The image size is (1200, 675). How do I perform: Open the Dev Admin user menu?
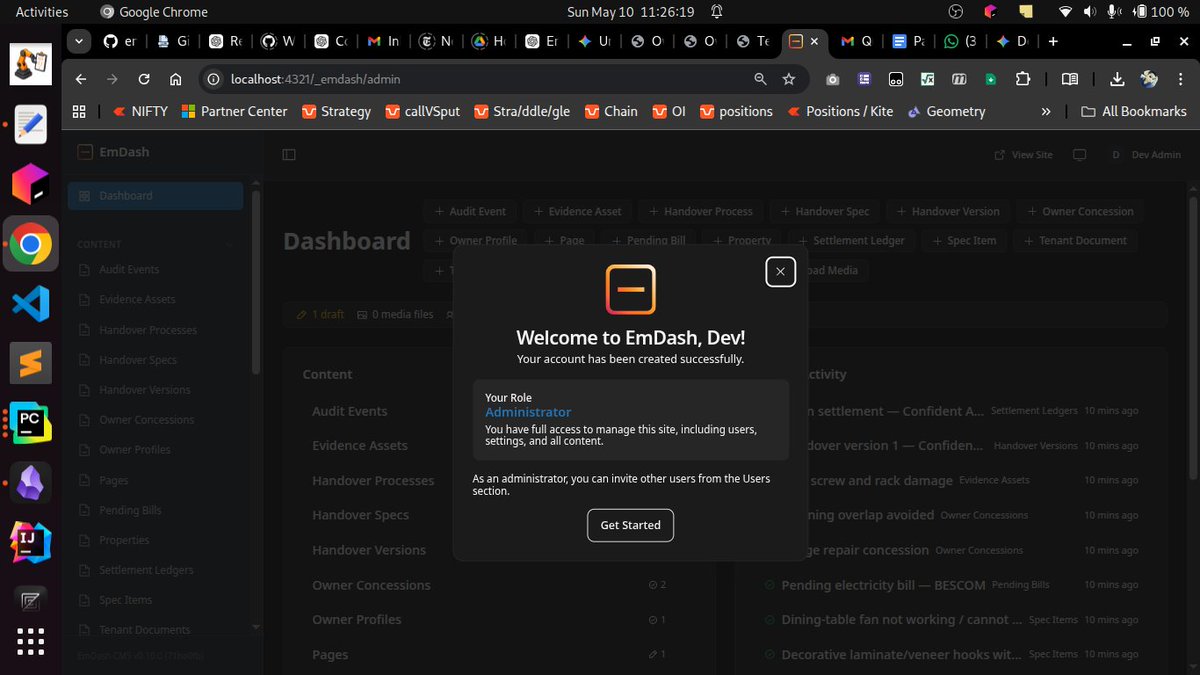[1146, 155]
